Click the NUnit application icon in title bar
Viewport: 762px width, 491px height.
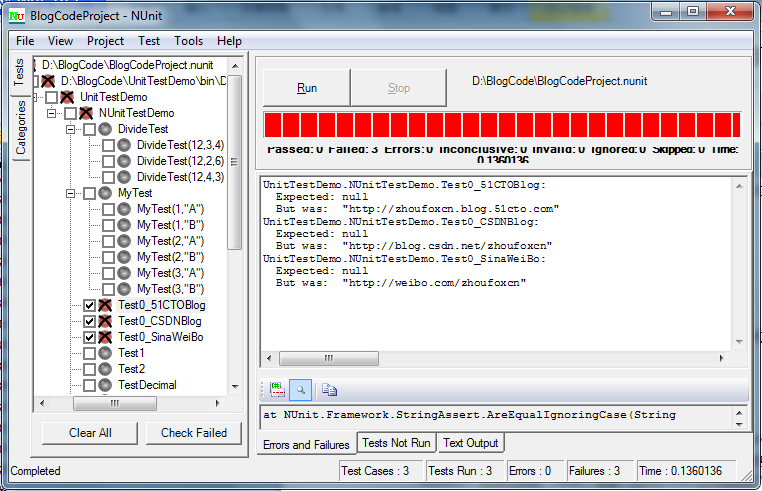point(17,16)
